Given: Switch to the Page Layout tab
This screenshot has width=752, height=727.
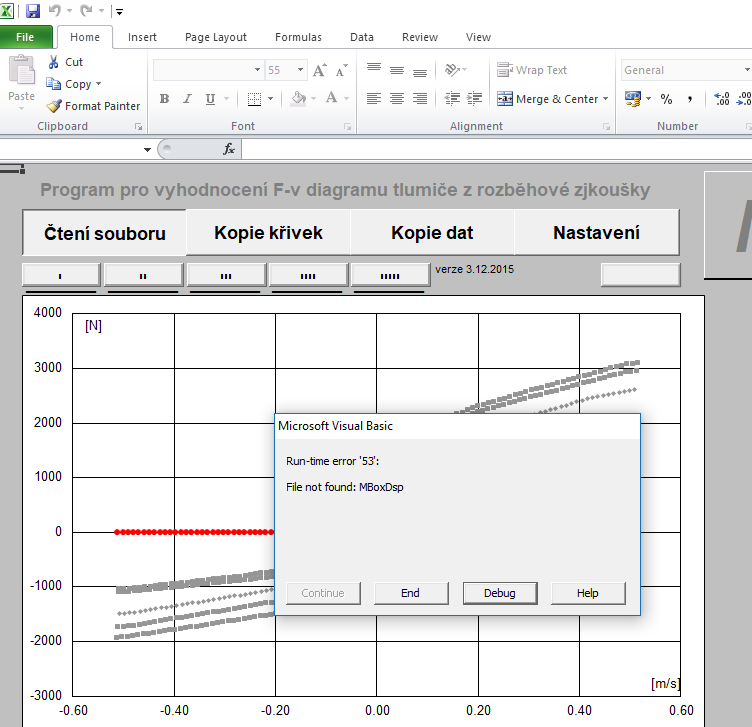Looking at the screenshot, I should coord(215,37).
